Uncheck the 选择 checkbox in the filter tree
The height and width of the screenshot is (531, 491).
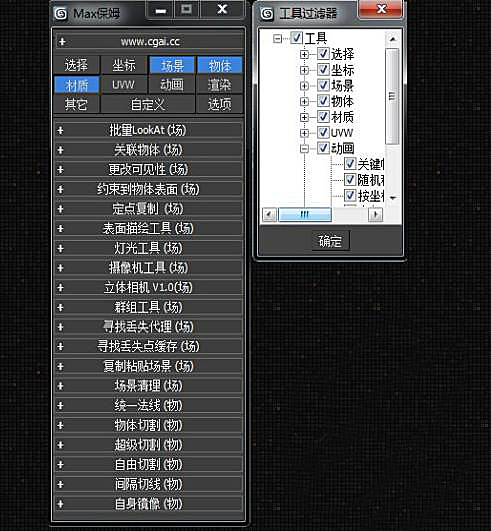click(323, 54)
